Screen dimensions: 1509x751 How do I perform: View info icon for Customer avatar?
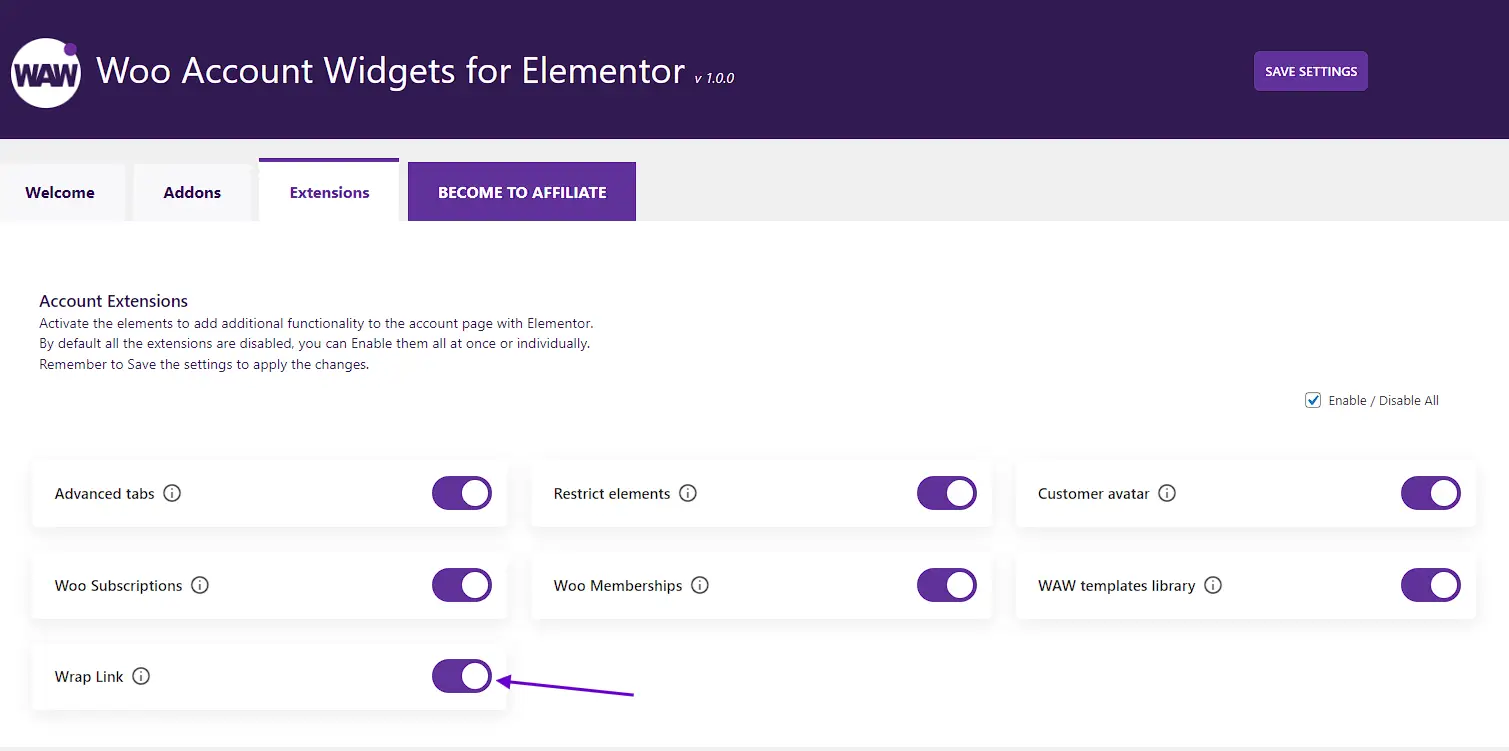pyautogui.click(x=1167, y=493)
